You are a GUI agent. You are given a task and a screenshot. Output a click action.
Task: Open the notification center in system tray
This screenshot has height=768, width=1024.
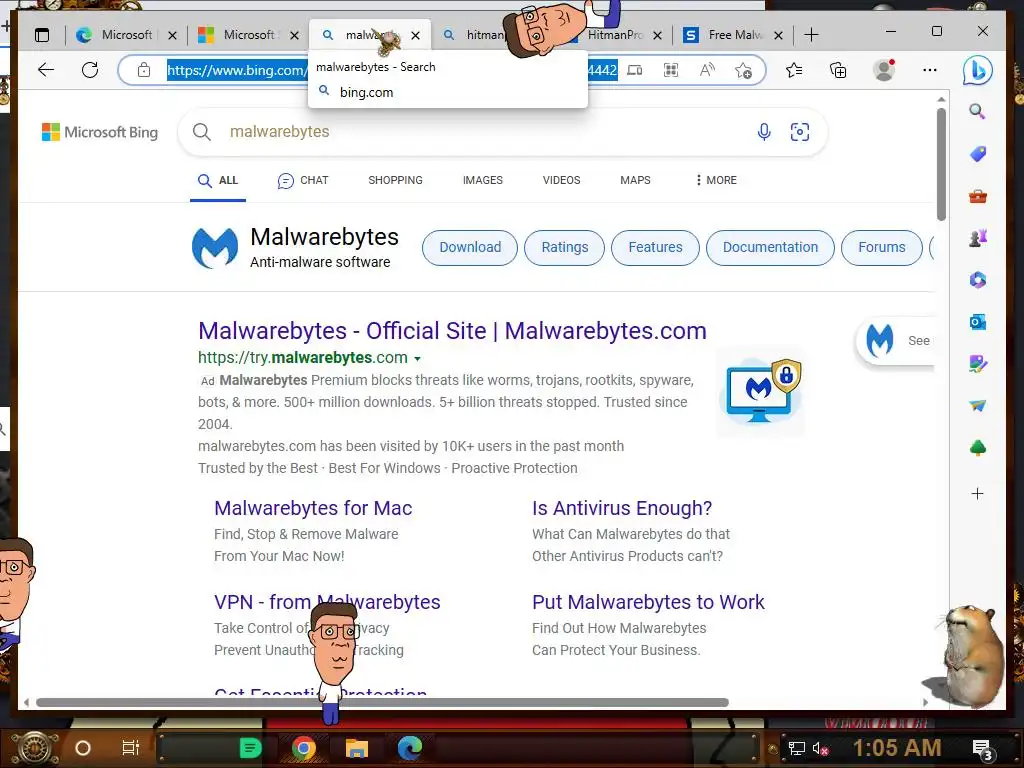pyautogui.click(x=982, y=749)
